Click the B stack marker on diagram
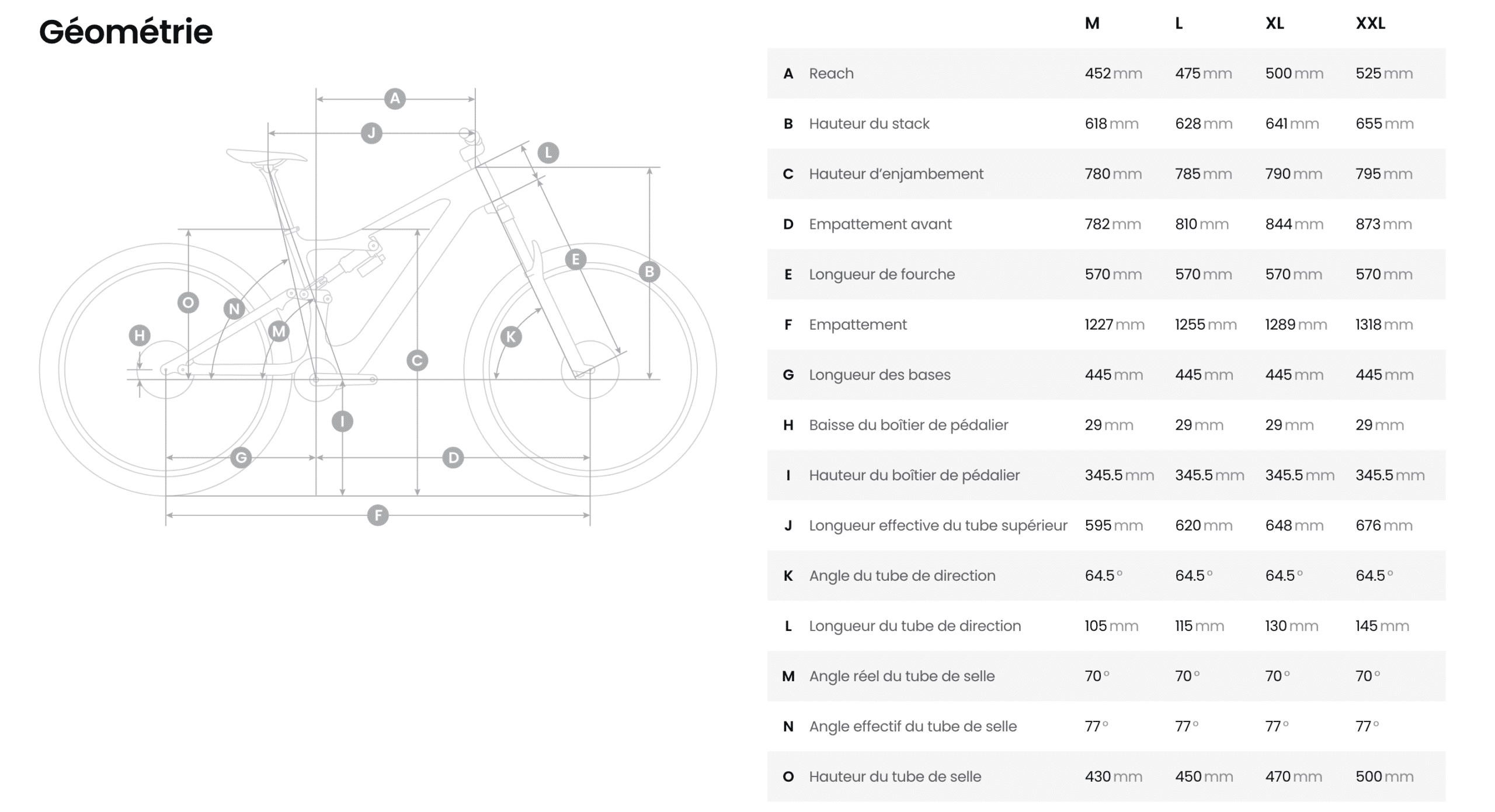 [x=649, y=271]
